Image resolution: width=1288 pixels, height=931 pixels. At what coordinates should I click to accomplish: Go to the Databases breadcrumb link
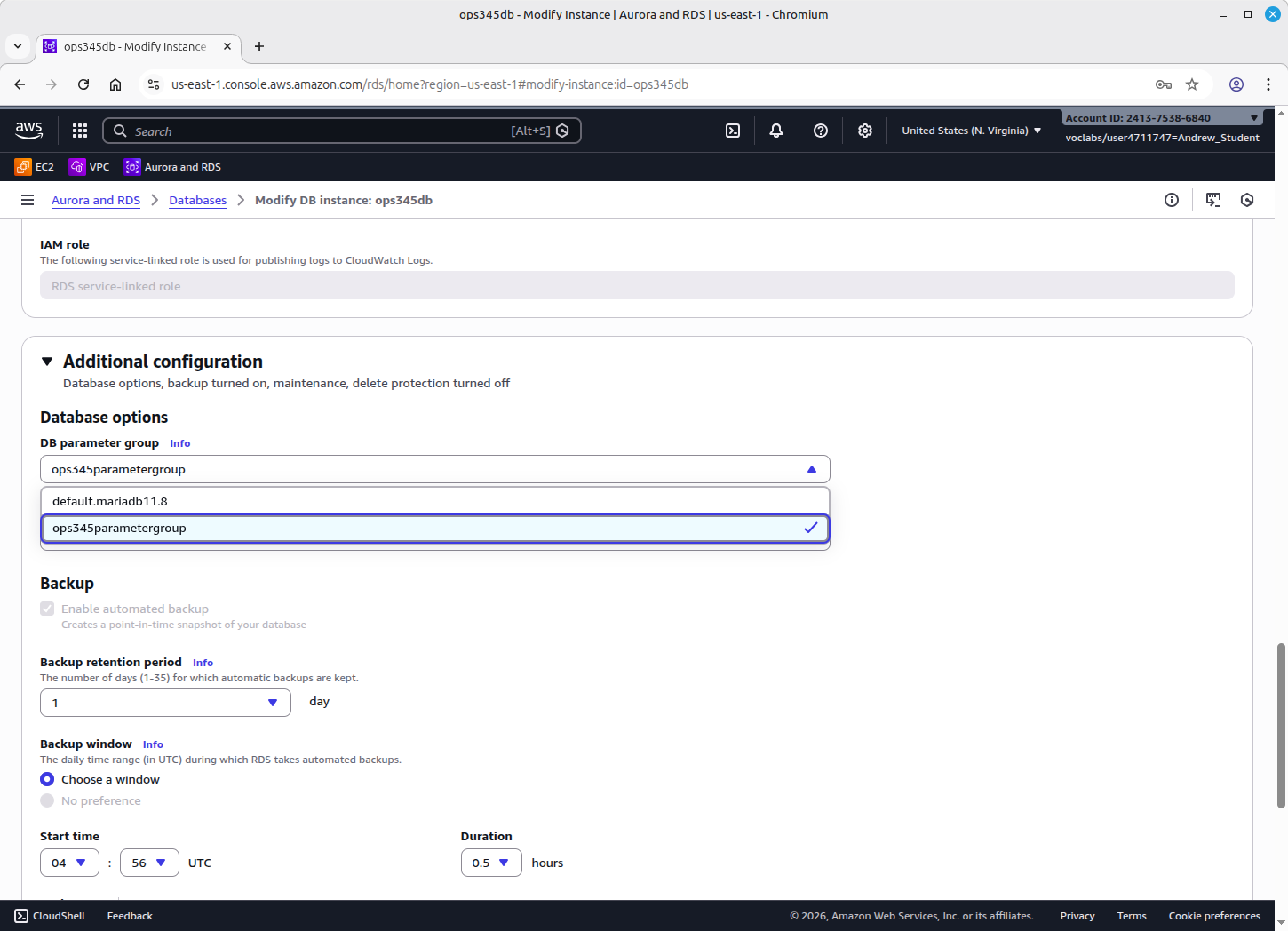click(x=197, y=200)
